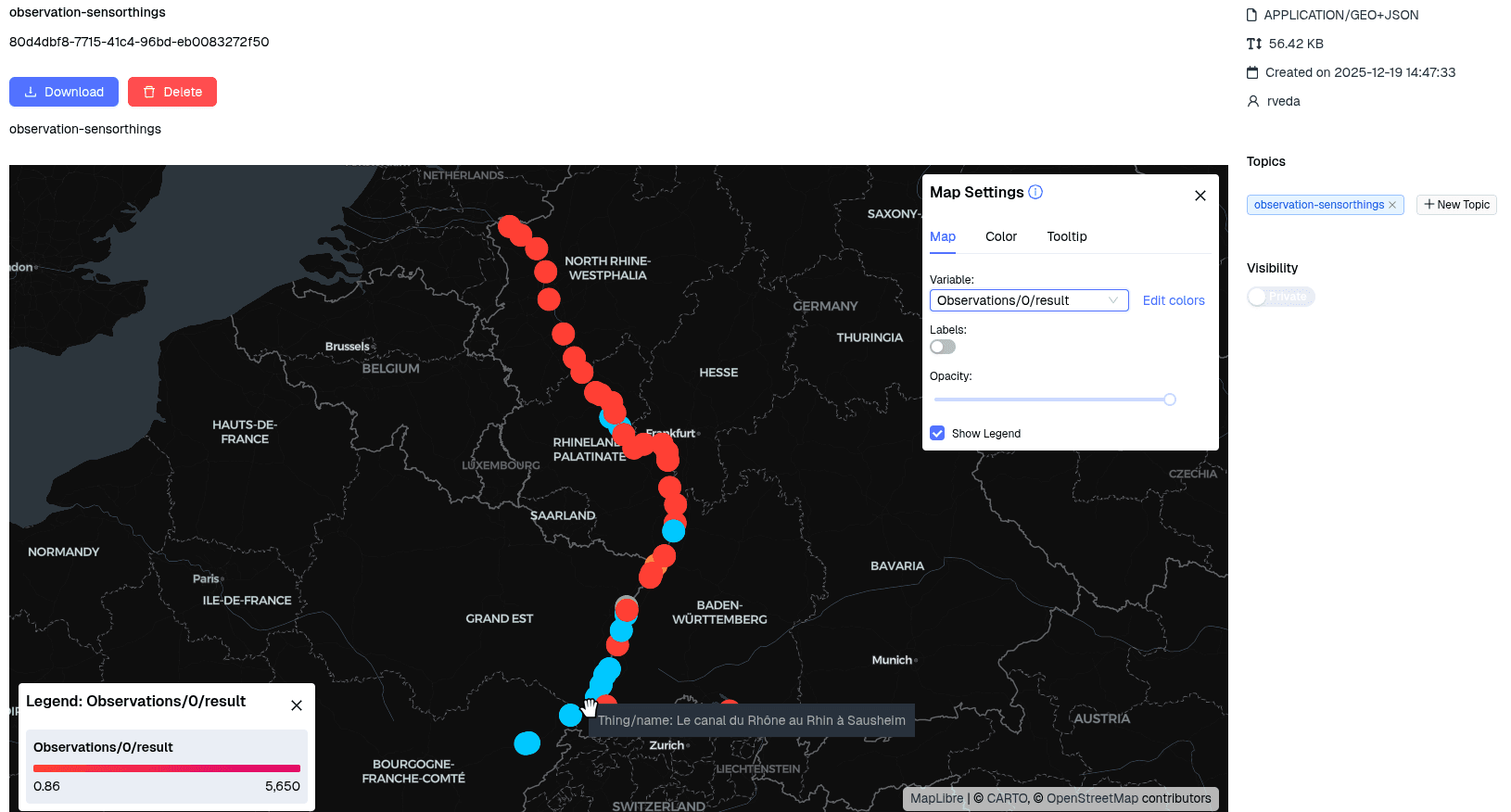This screenshot has width=1511, height=812.
Task: Close the Legend panel
Action: click(x=297, y=705)
